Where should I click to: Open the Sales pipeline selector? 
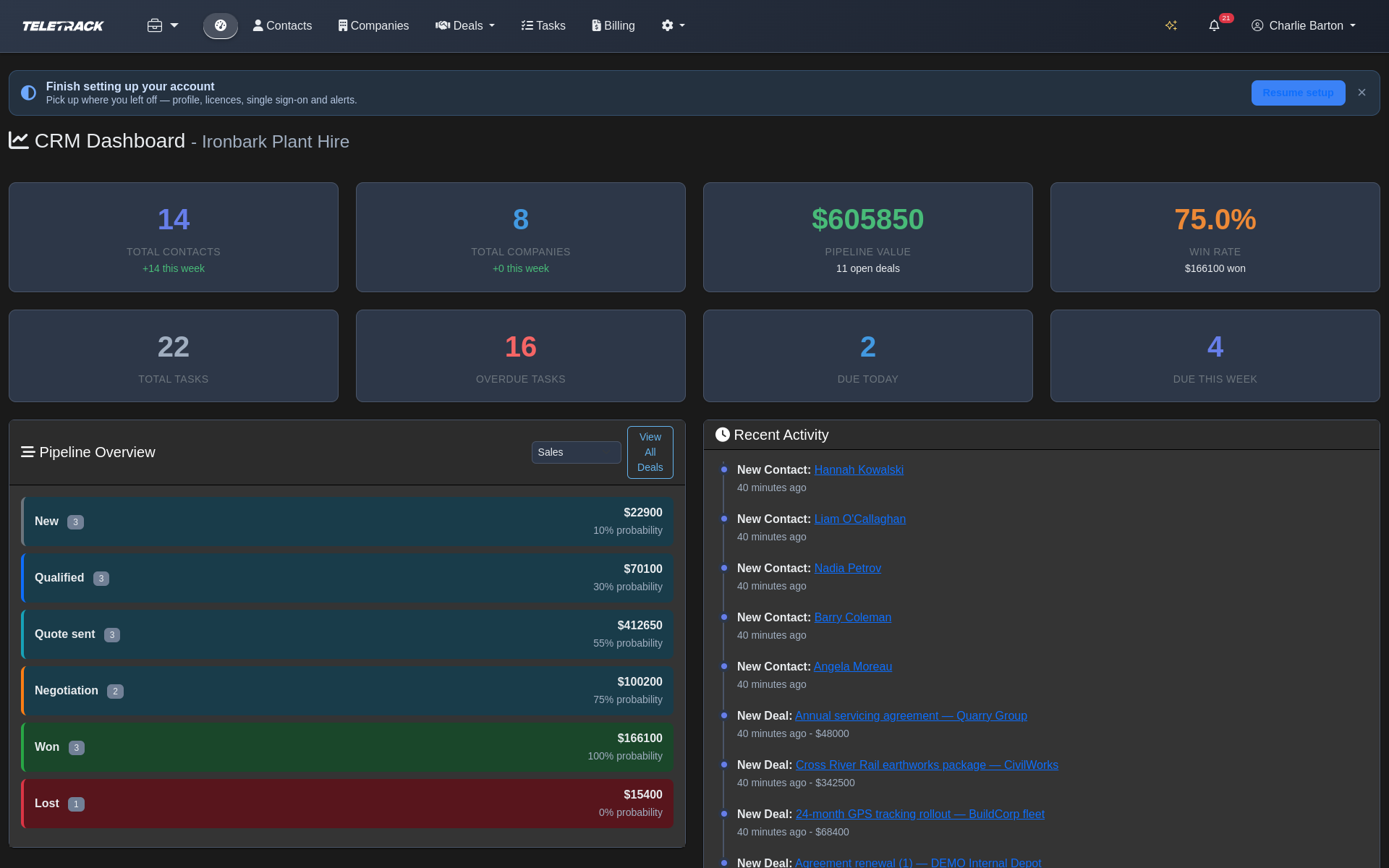pyautogui.click(x=577, y=452)
